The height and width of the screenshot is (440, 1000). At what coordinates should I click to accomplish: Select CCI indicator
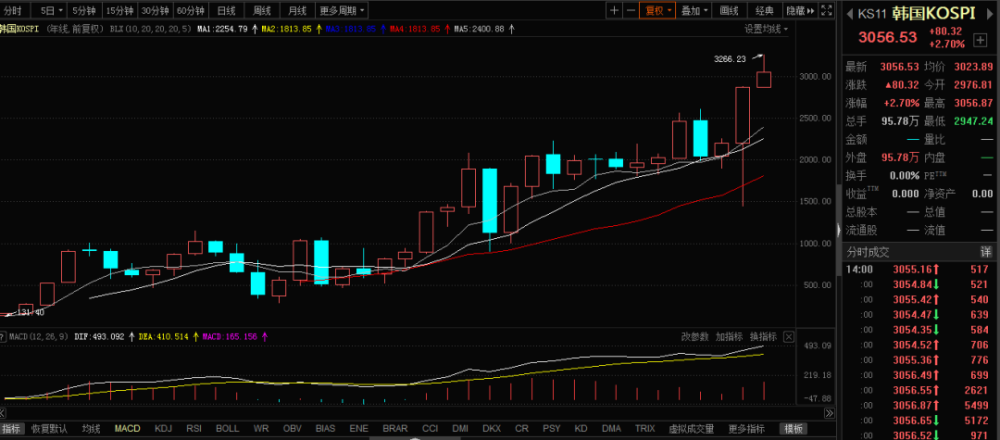click(430, 429)
